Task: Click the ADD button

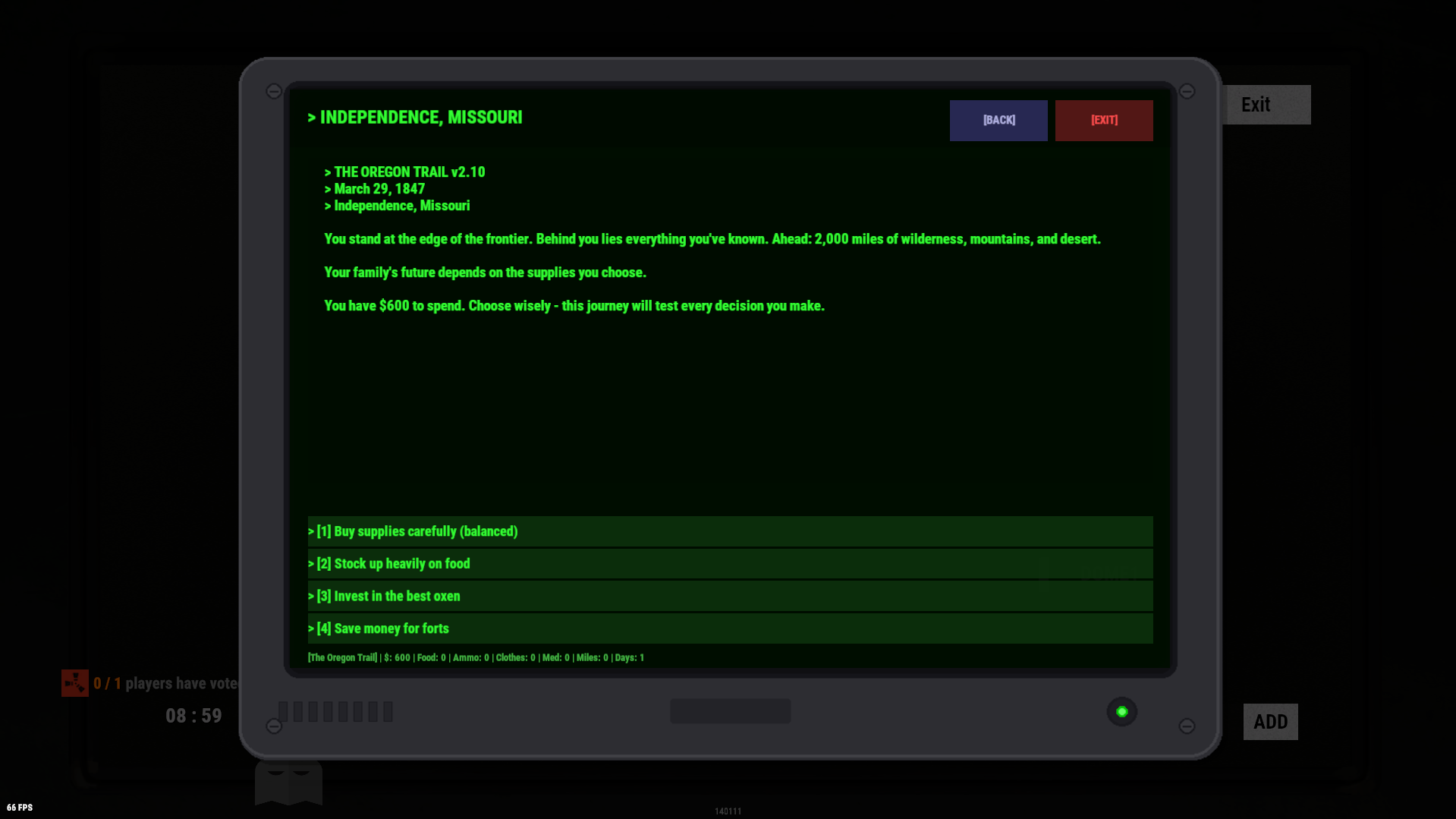Action: (1270, 722)
